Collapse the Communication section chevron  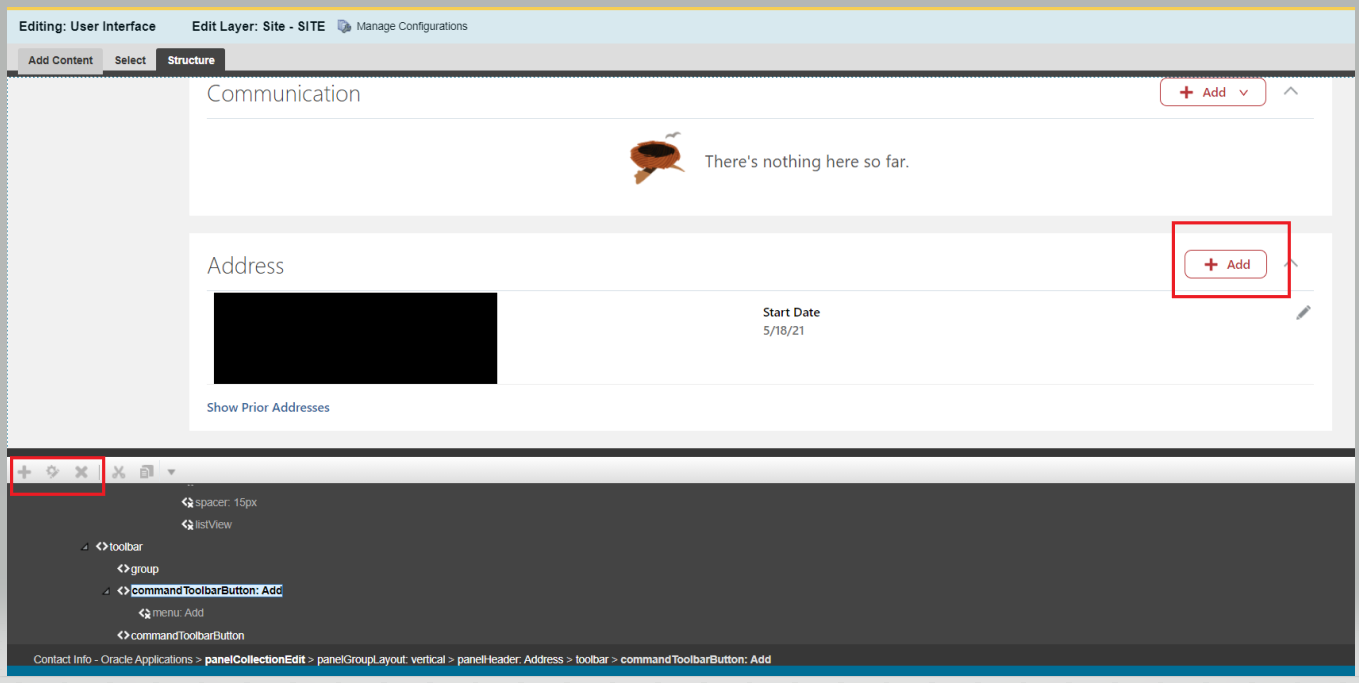pyautogui.click(x=1290, y=90)
